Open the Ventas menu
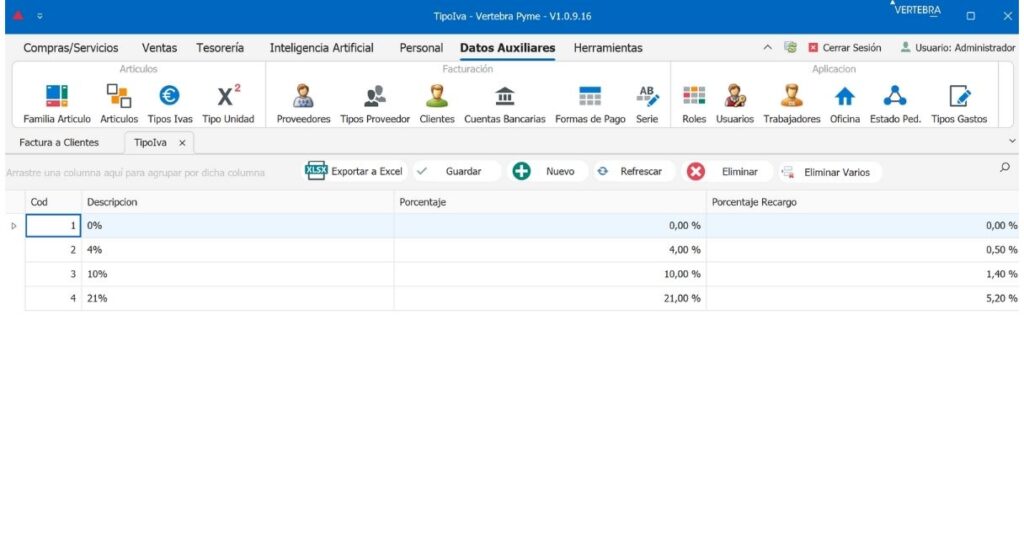This screenshot has width=1024, height=550. [x=159, y=48]
